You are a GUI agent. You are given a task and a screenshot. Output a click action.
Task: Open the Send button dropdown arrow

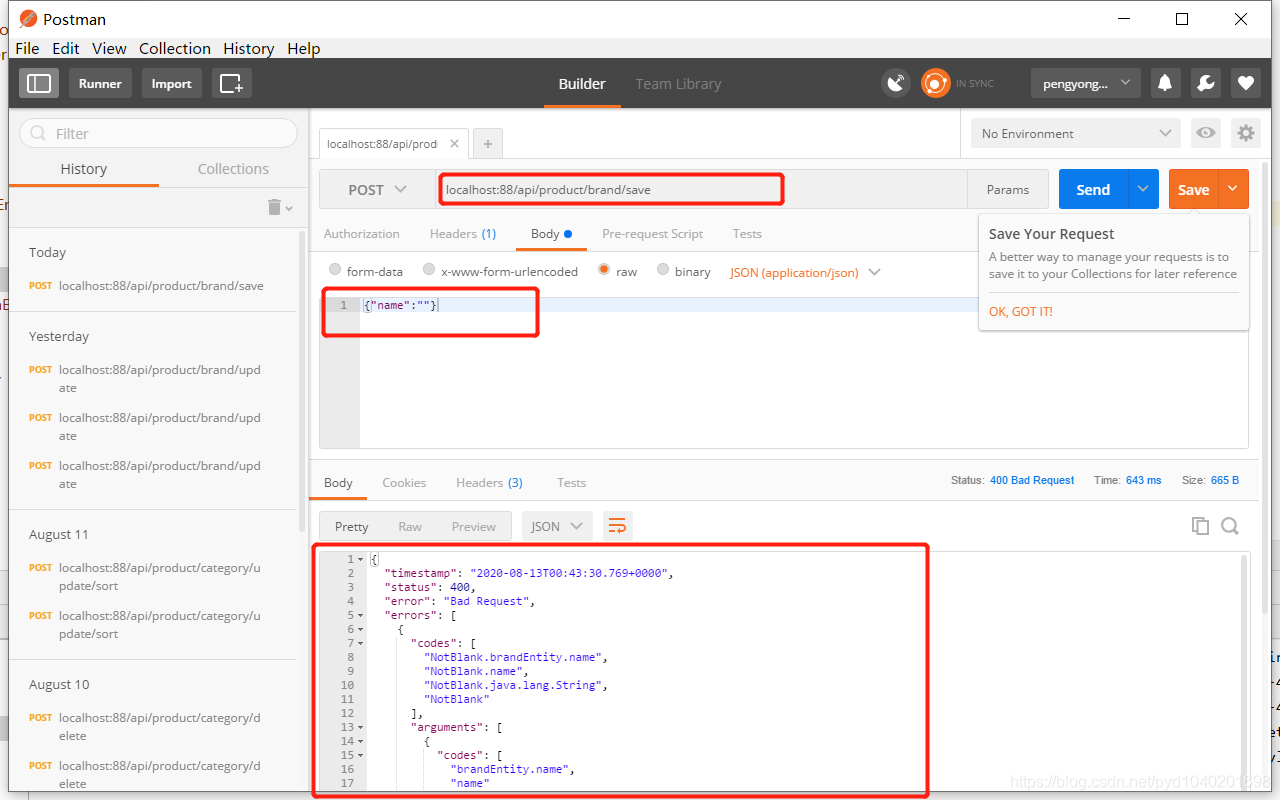tap(1144, 189)
